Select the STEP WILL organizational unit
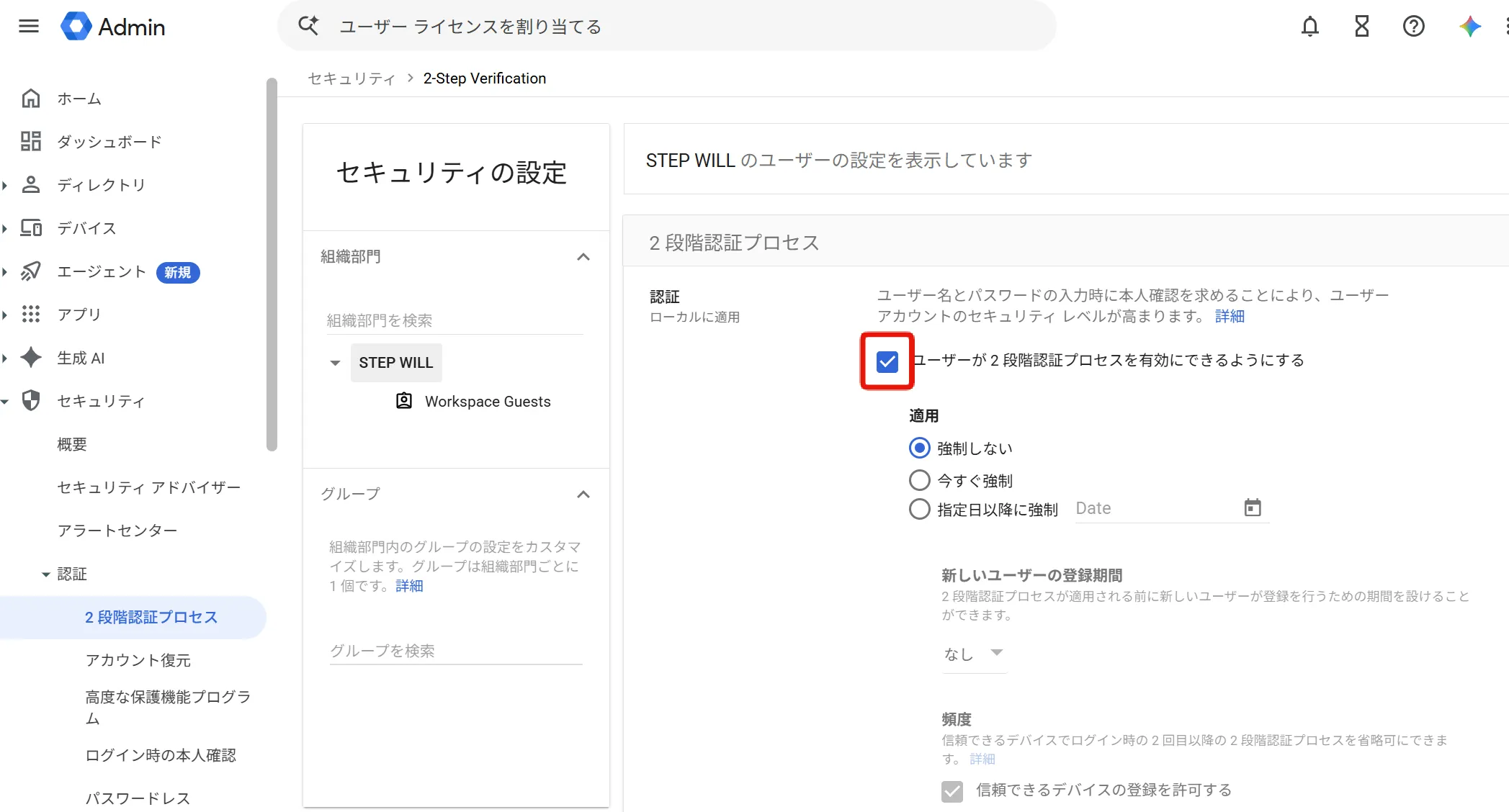This screenshot has width=1509, height=812. click(396, 362)
